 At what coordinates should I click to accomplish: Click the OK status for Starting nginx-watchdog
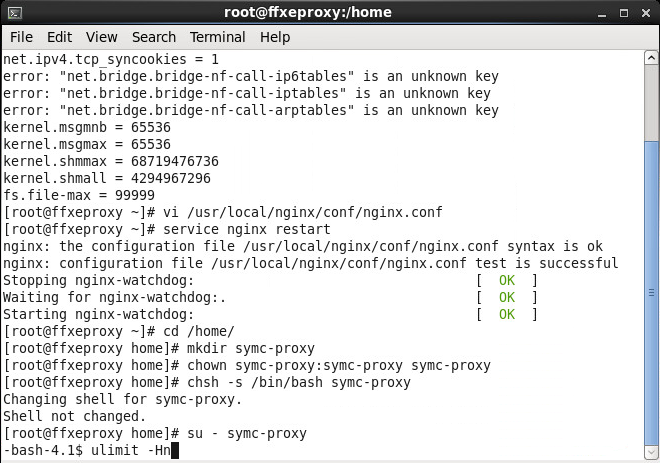coord(506,314)
